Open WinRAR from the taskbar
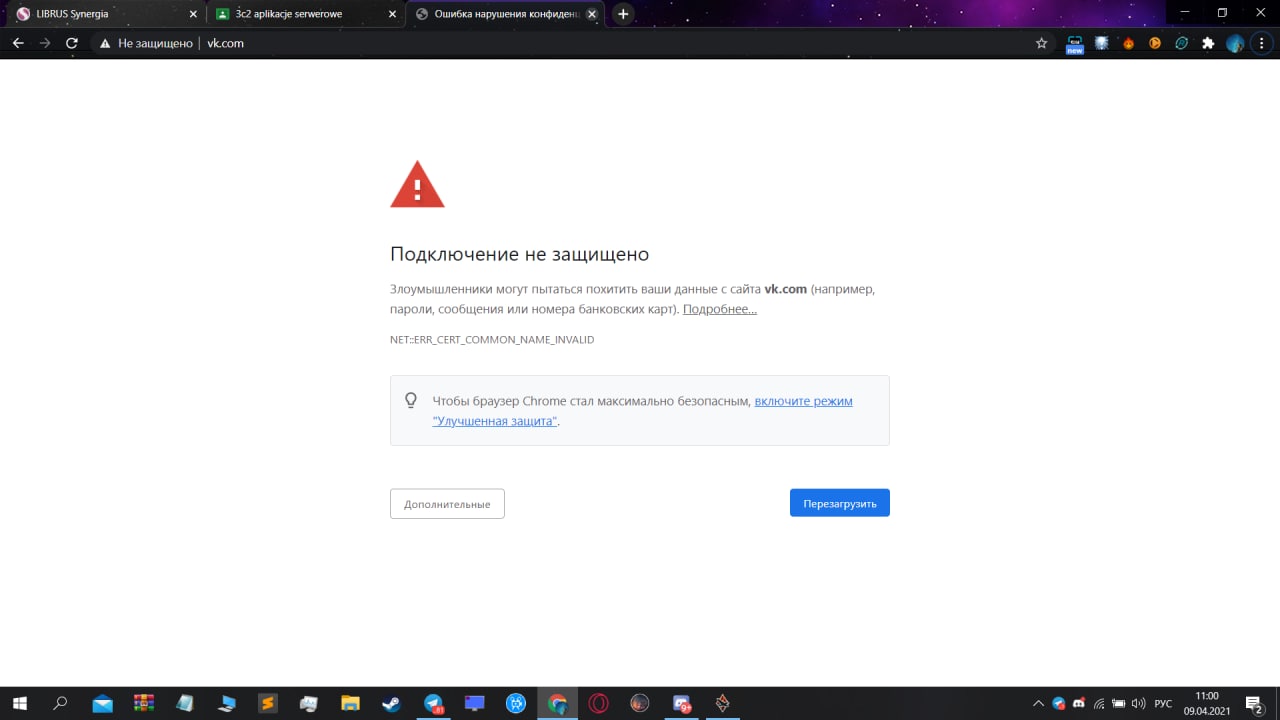The height and width of the screenshot is (720, 1280). pos(144,703)
